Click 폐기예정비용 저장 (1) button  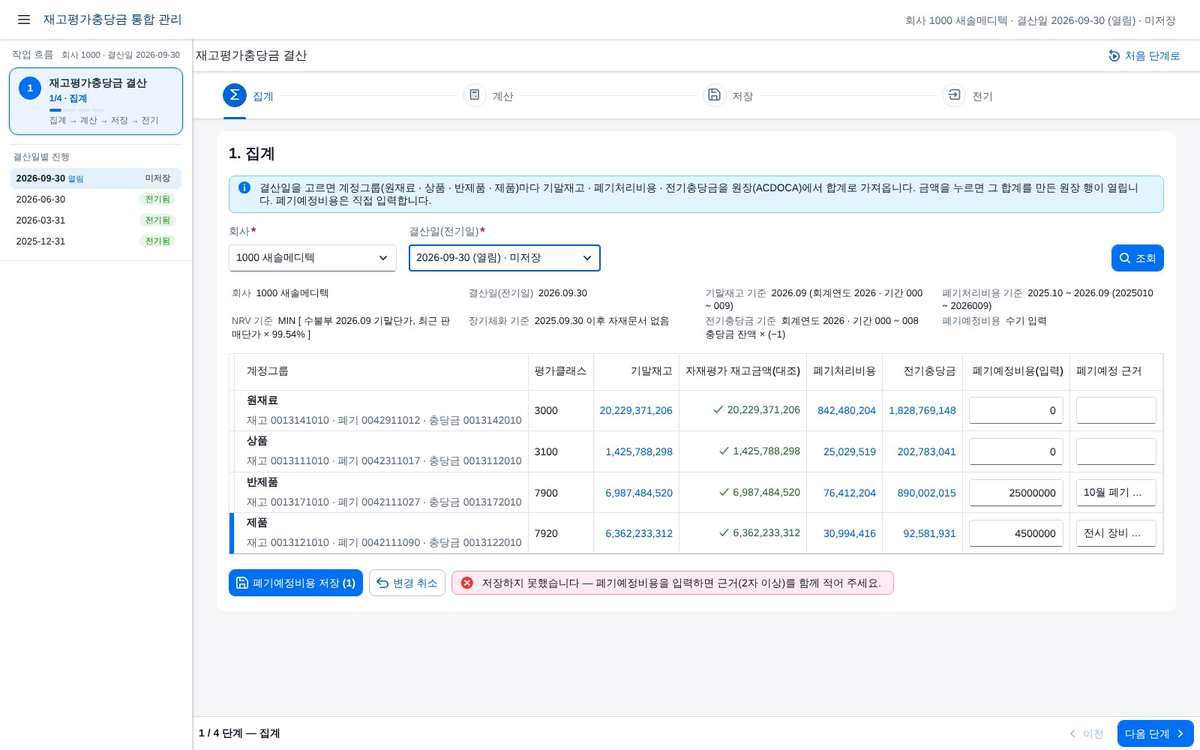point(295,583)
